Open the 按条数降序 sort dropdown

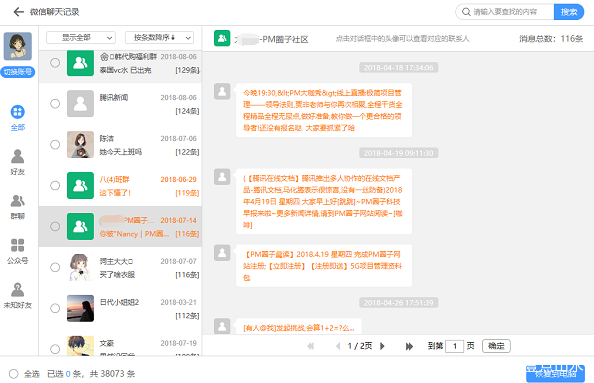point(159,38)
